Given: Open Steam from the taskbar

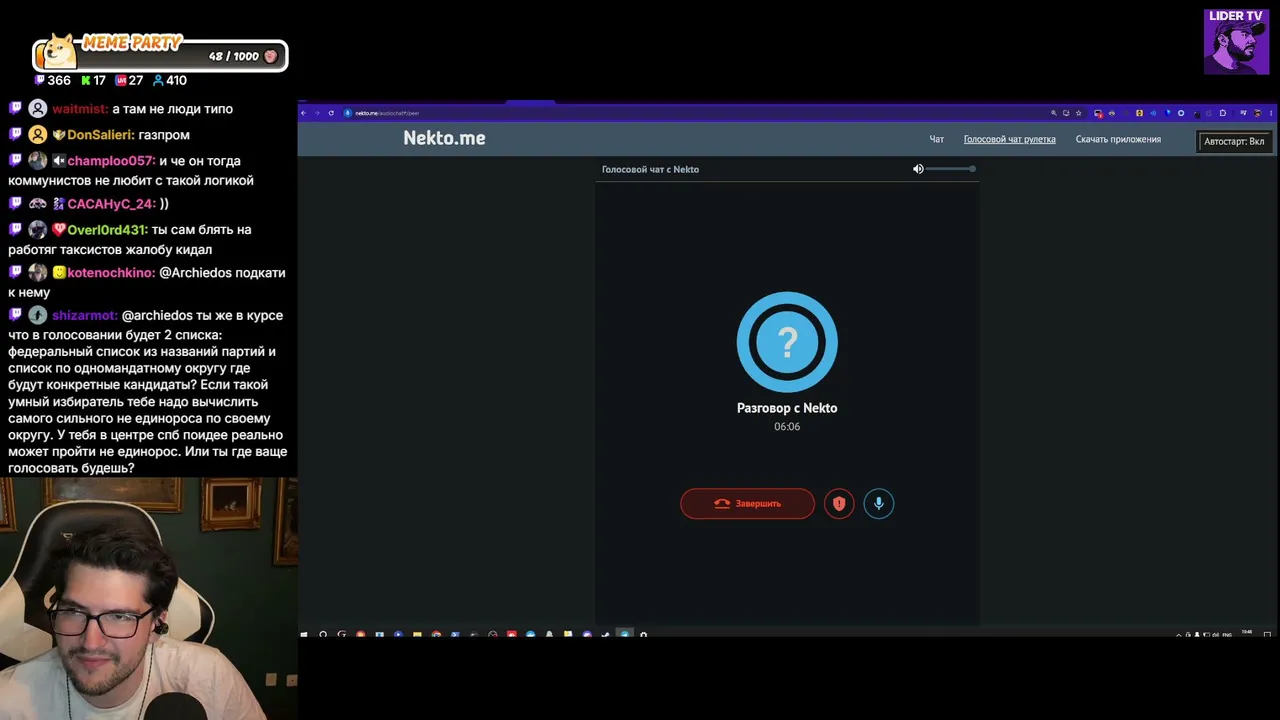Looking at the screenshot, I should tap(606, 634).
